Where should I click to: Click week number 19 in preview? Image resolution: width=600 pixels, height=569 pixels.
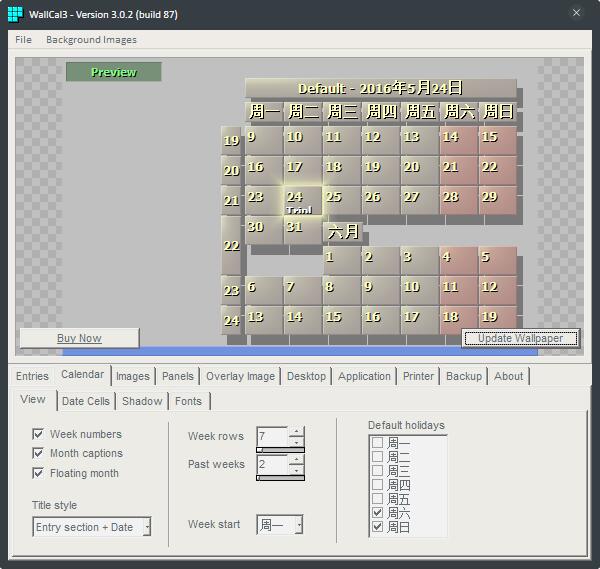tap(231, 140)
